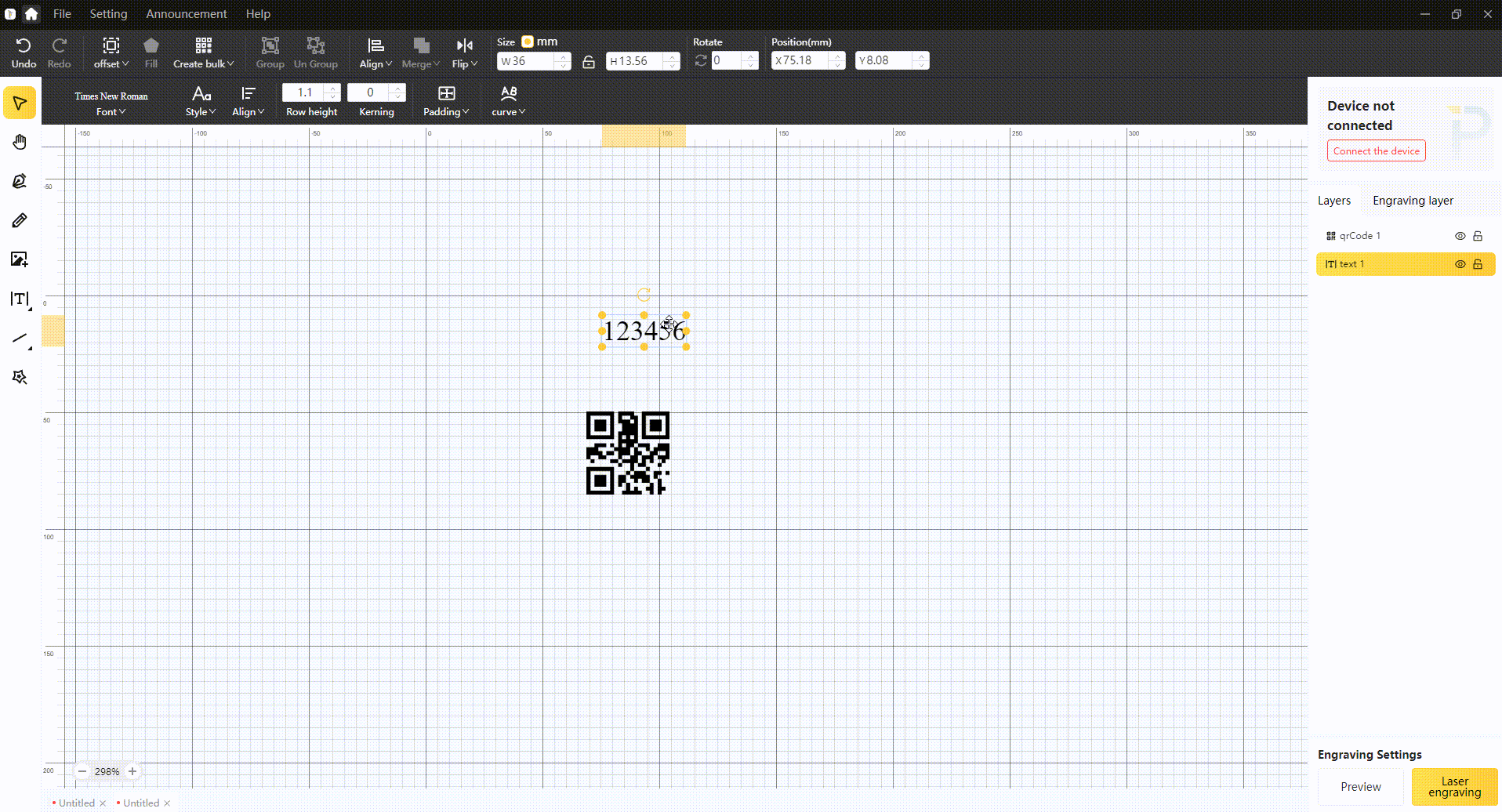Zoom in with the plus button

[132, 771]
